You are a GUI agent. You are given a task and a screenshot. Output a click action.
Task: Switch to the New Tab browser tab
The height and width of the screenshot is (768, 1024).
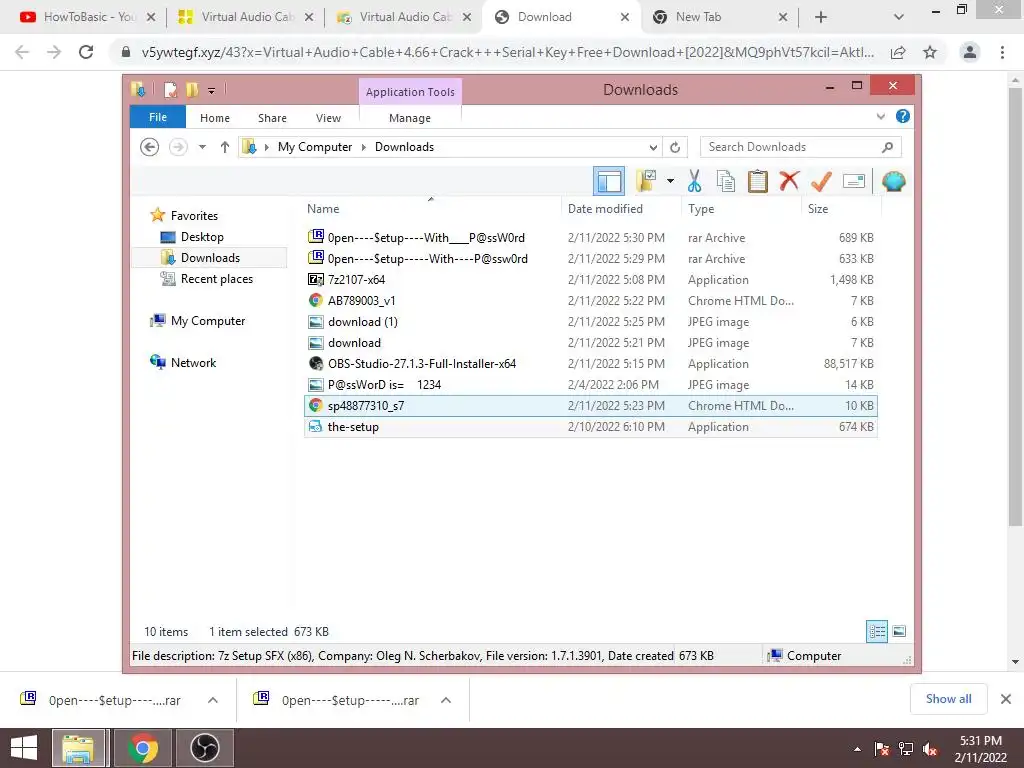tap(720, 17)
